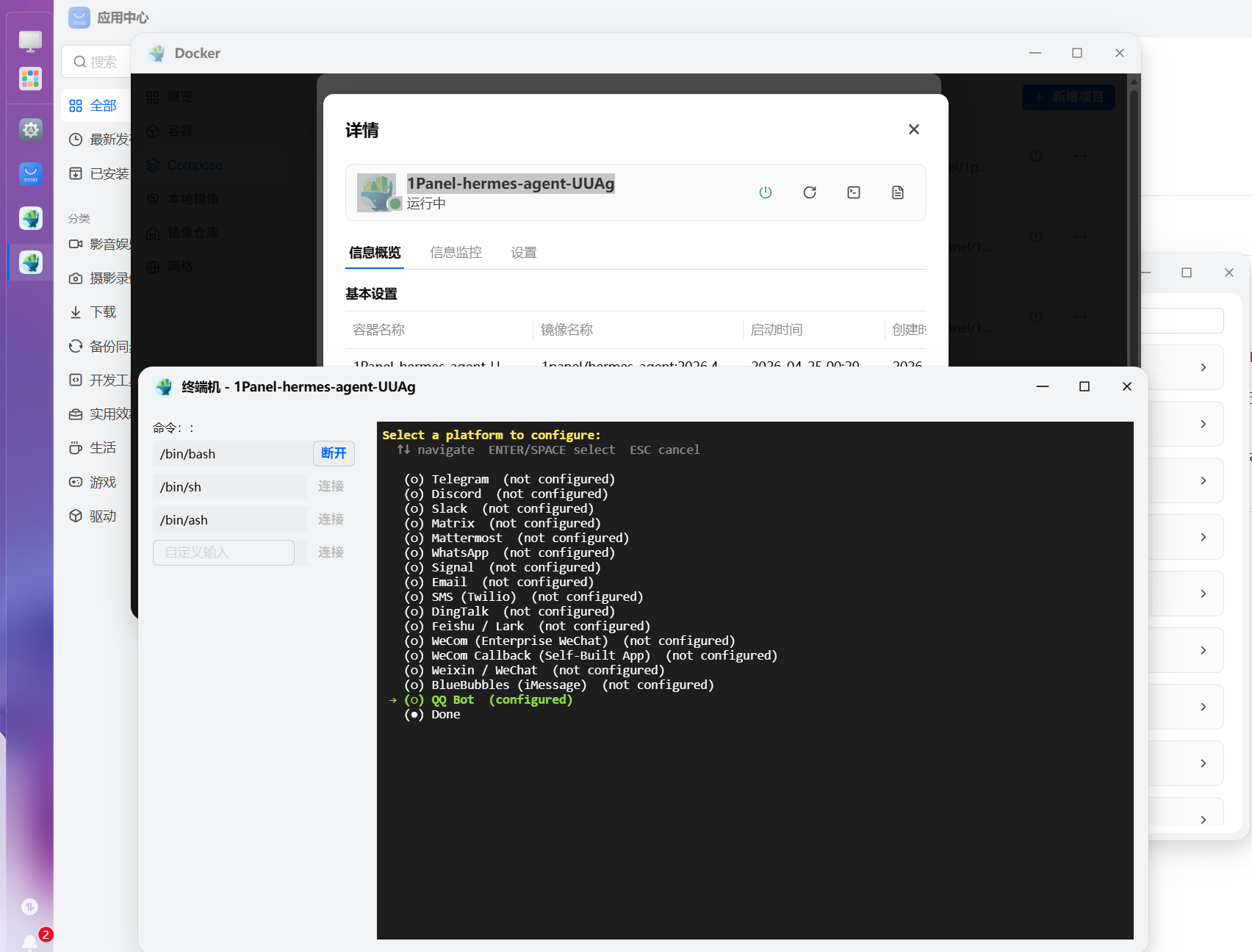Expand the first chevron row on right panel
The width and height of the screenshot is (1252, 952).
[1203, 367]
